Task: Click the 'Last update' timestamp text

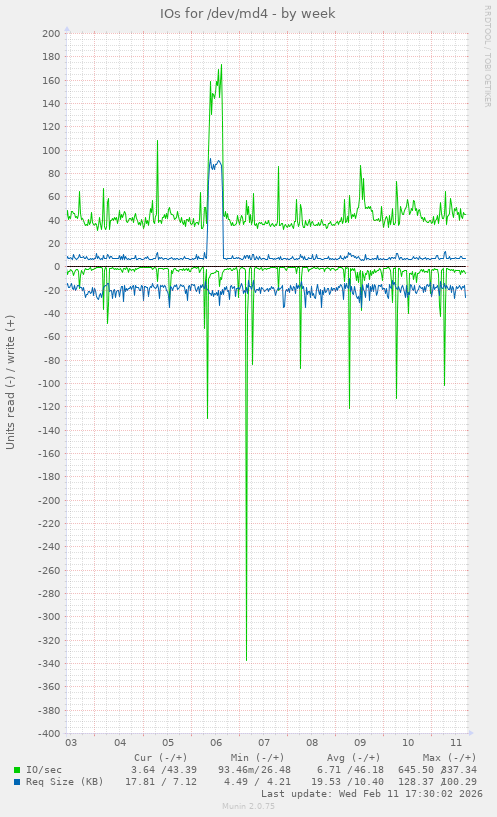Action: [x=371, y=794]
